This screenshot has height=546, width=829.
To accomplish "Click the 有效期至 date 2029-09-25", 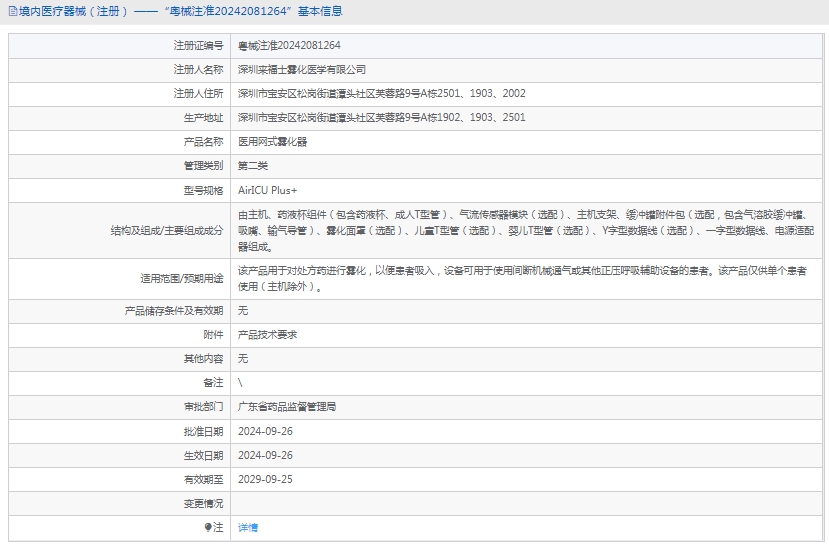I will pos(265,479).
